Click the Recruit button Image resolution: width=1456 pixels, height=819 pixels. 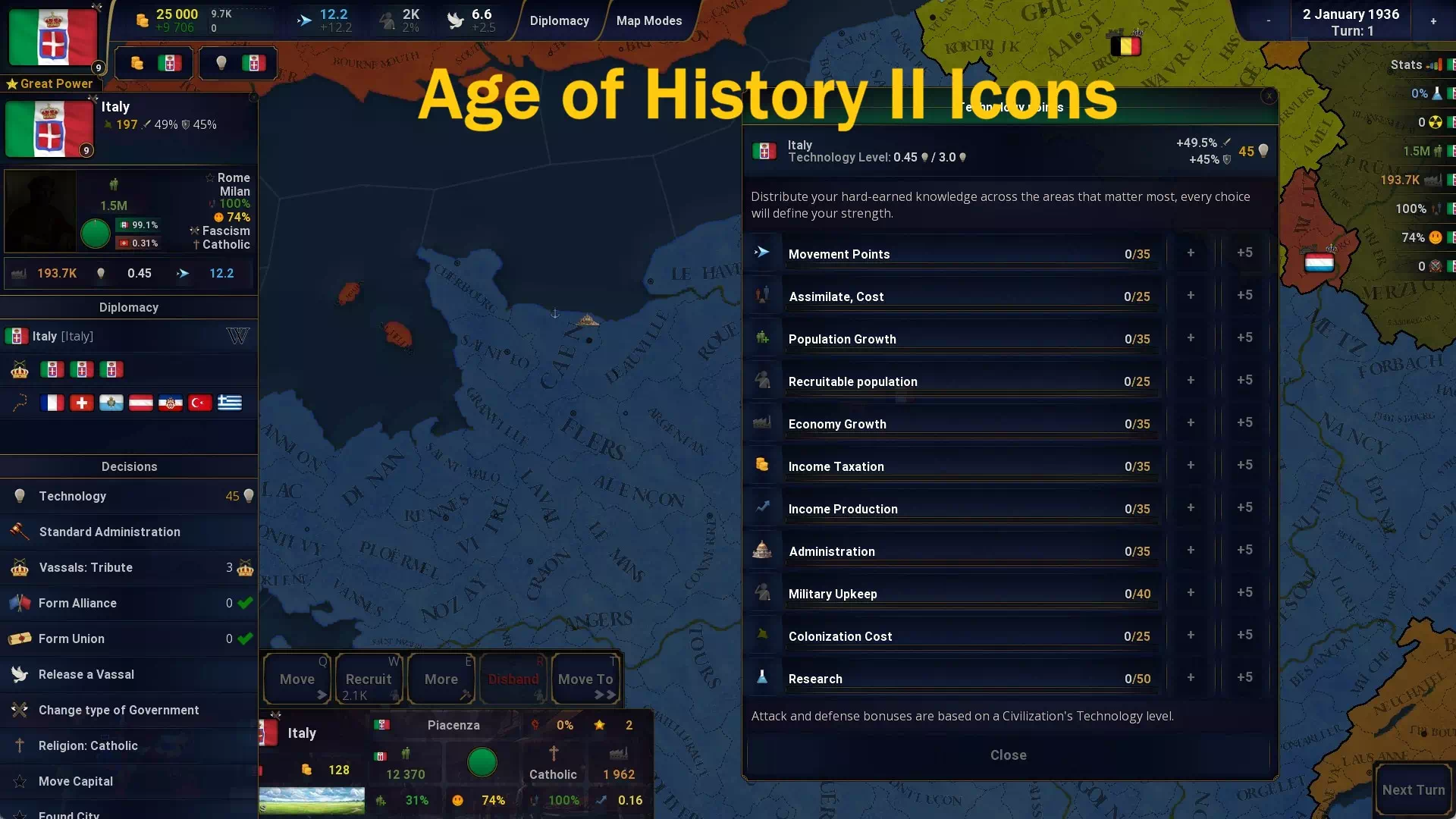(x=369, y=679)
